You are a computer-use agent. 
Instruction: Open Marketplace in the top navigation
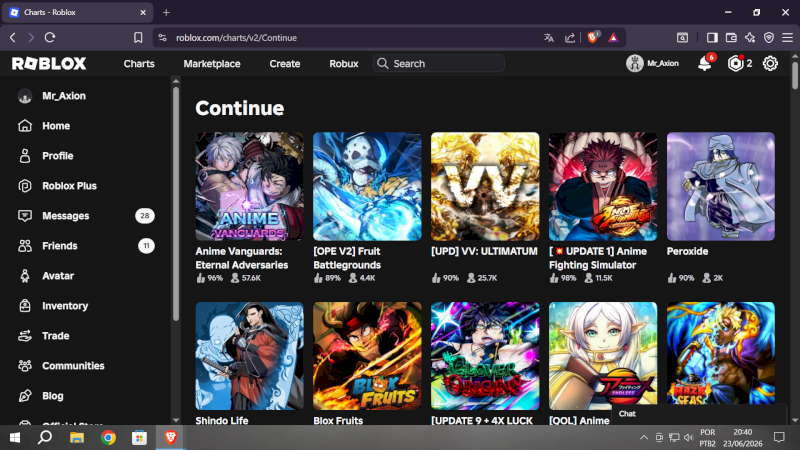[x=212, y=64]
